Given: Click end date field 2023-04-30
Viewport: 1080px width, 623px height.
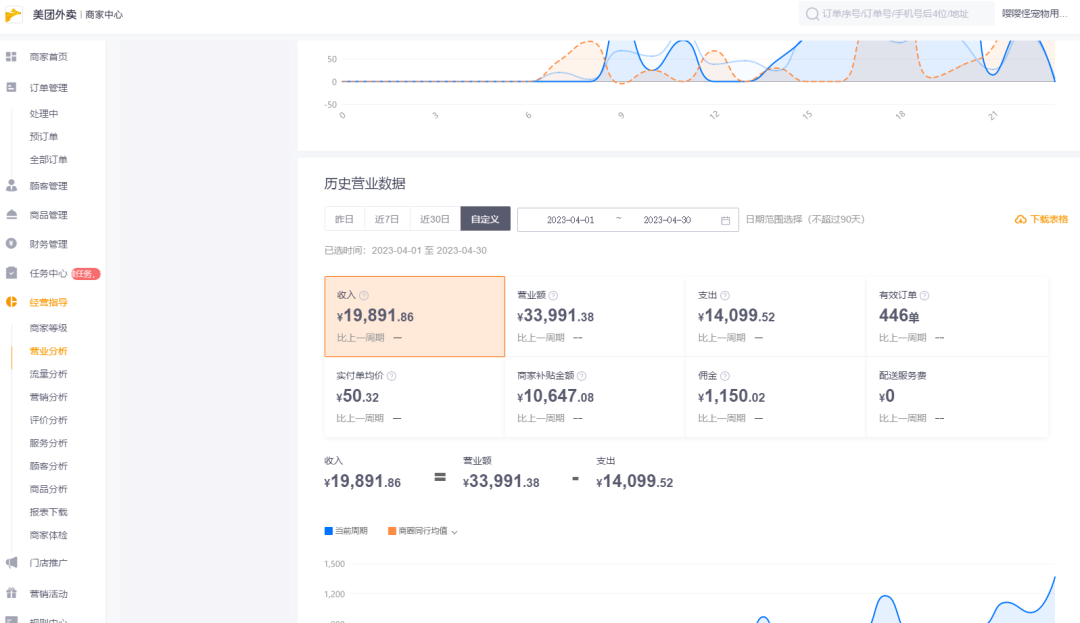Looking at the screenshot, I should coord(667,220).
